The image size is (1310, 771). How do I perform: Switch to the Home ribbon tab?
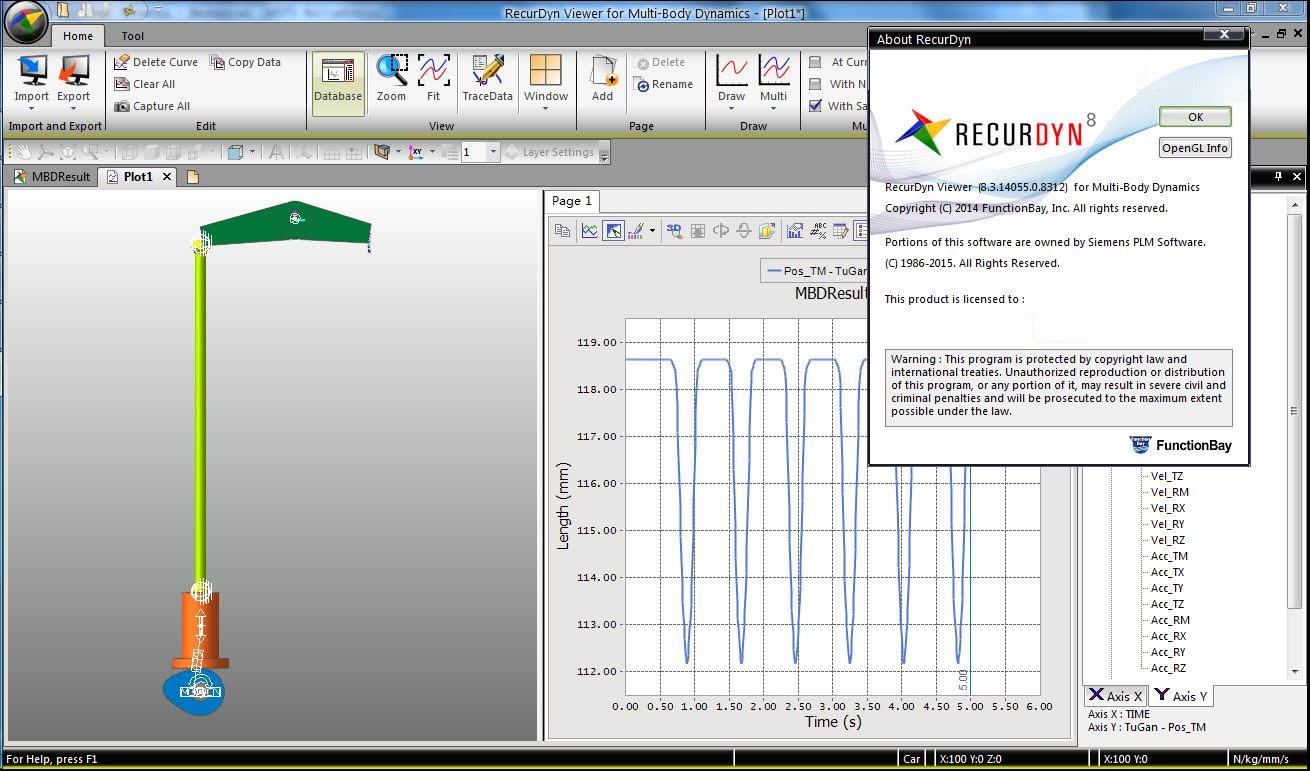pos(78,36)
